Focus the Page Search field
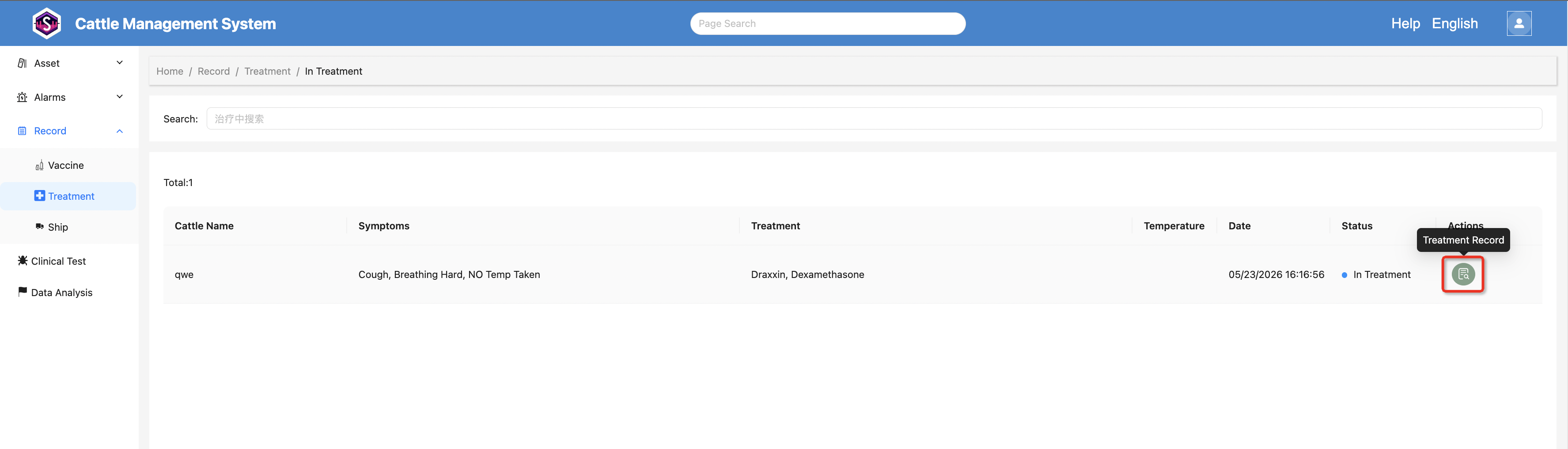Screen dimensions: 1568x449 (x=828, y=23)
